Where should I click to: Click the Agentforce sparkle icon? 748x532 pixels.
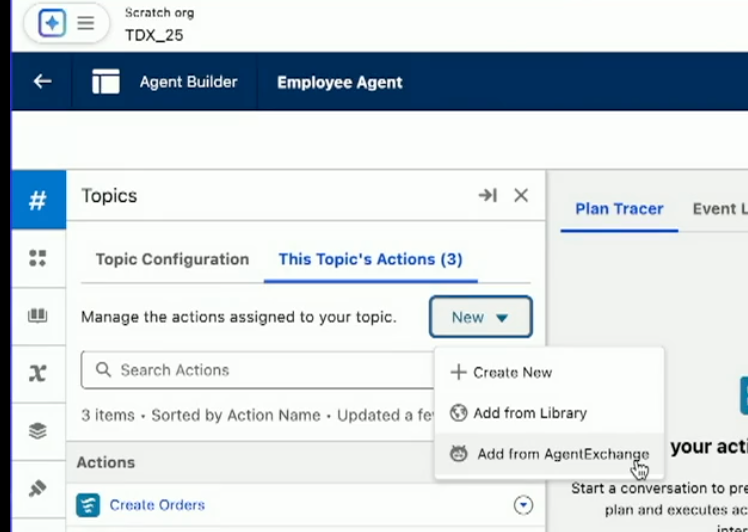click(52, 22)
